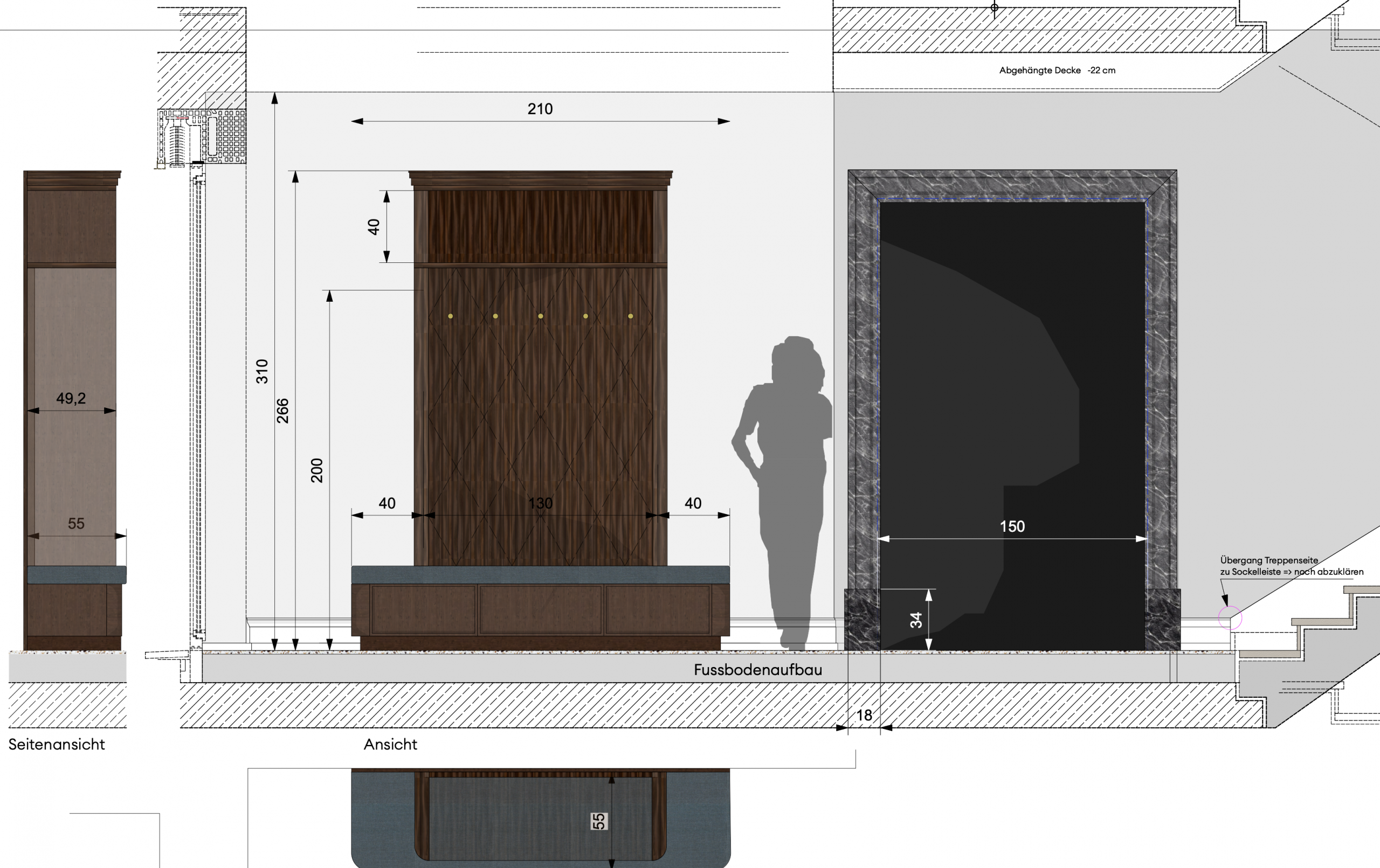Select the blue-grey bench seat cushion
The image size is (1380, 868).
540,575
